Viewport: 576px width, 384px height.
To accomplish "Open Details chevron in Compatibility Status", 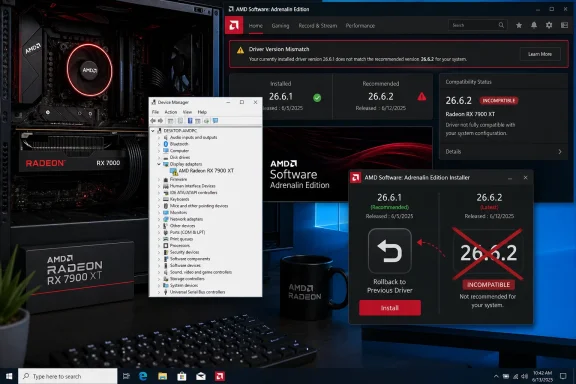I will click(560, 151).
